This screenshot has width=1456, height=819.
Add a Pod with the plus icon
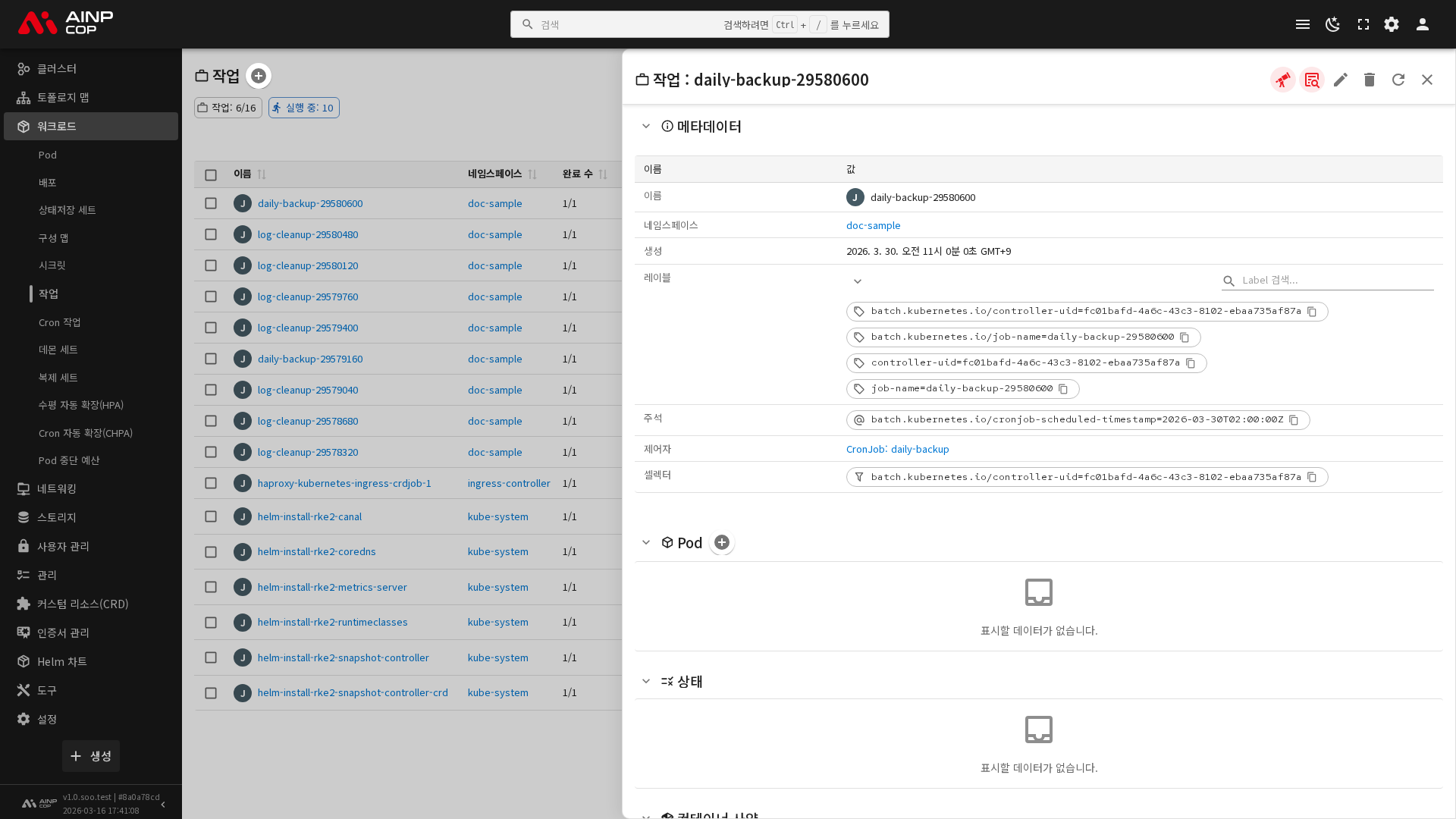pyautogui.click(x=721, y=542)
